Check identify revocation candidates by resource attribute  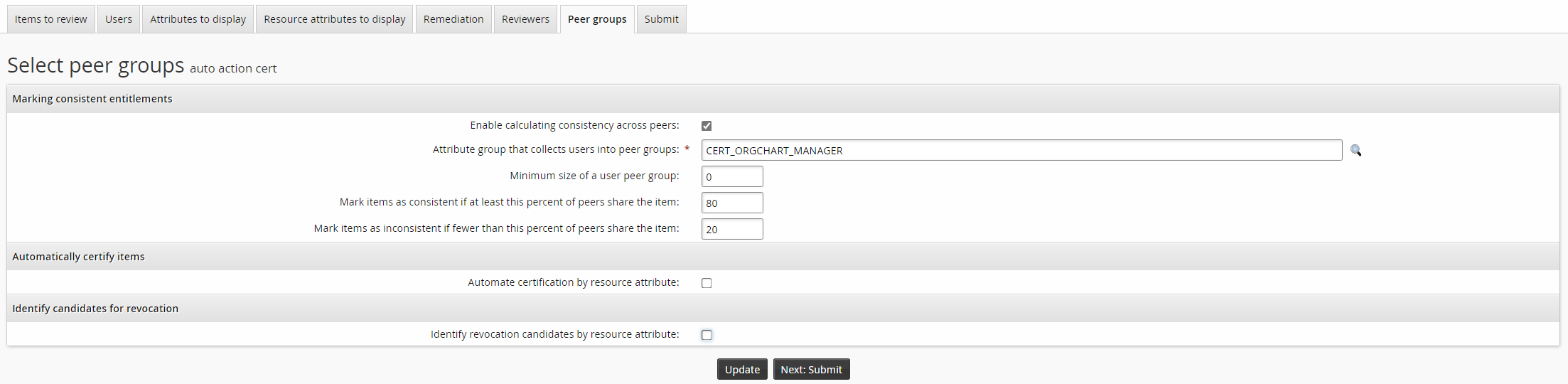(707, 335)
